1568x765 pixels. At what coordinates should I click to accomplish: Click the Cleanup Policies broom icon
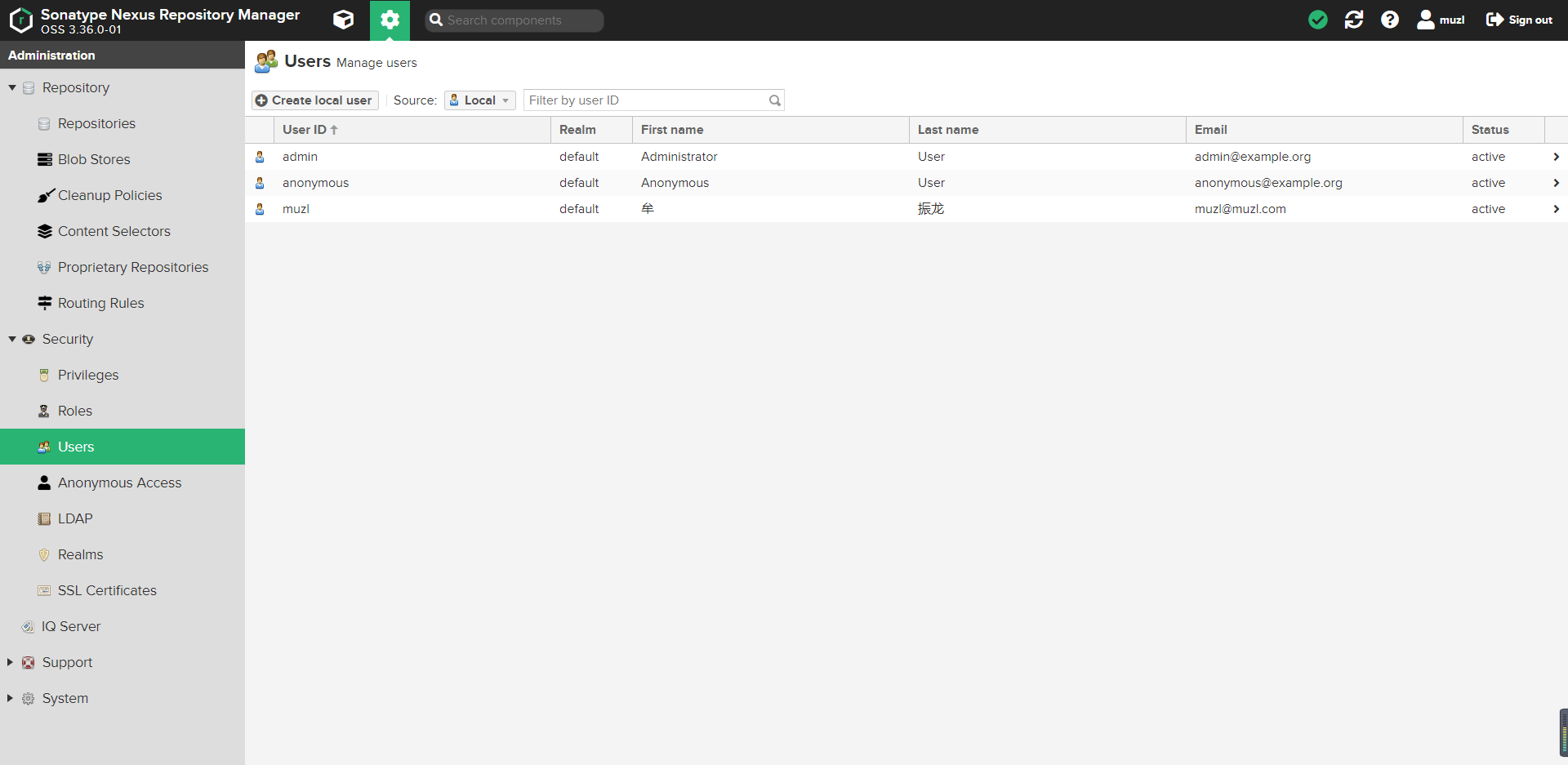tap(45, 195)
